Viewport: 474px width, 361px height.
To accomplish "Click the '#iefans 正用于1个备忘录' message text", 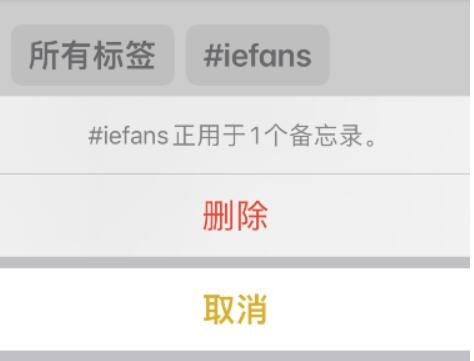I will [x=232, y=136].
